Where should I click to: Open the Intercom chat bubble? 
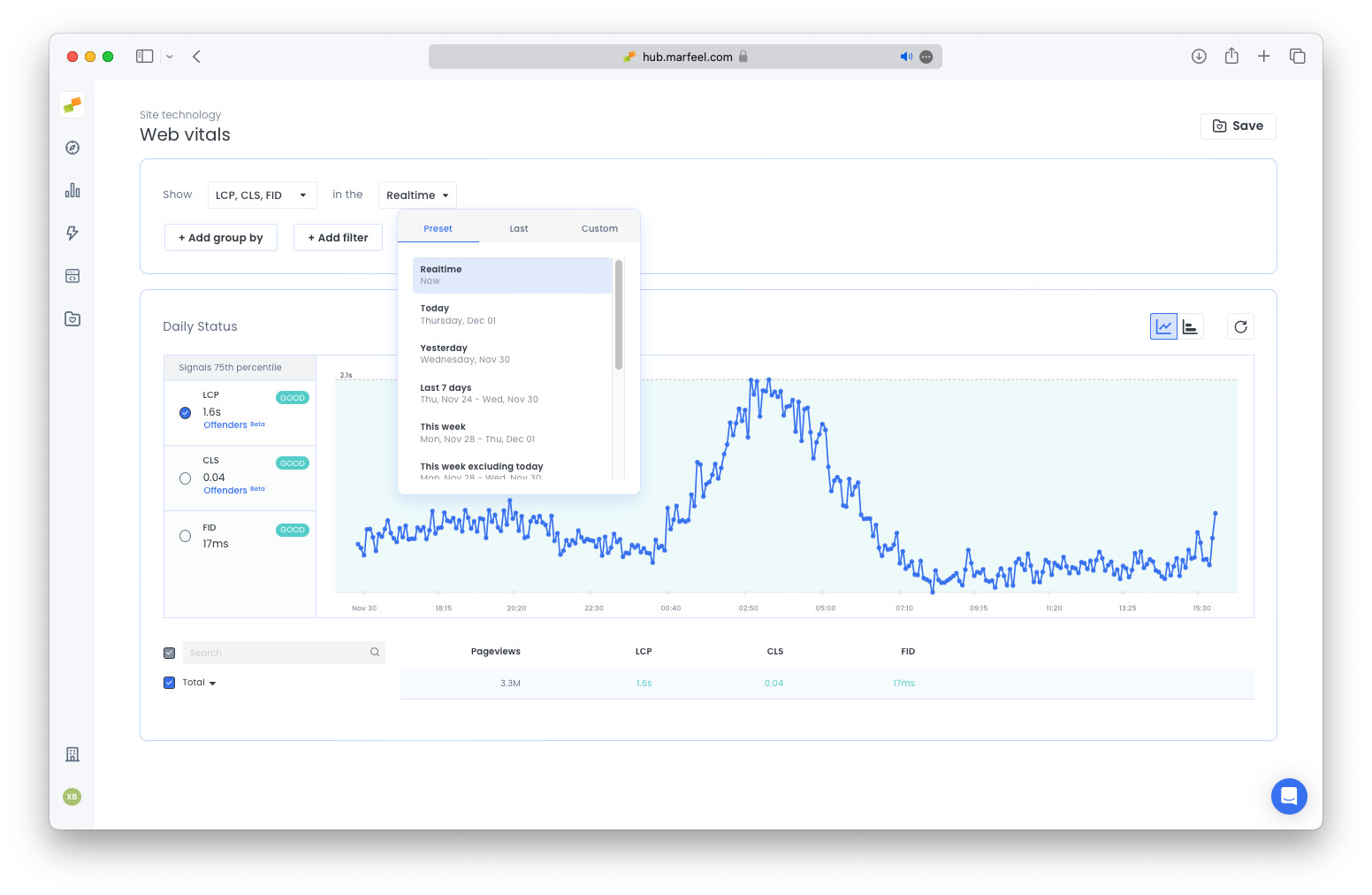point(1289,796)
